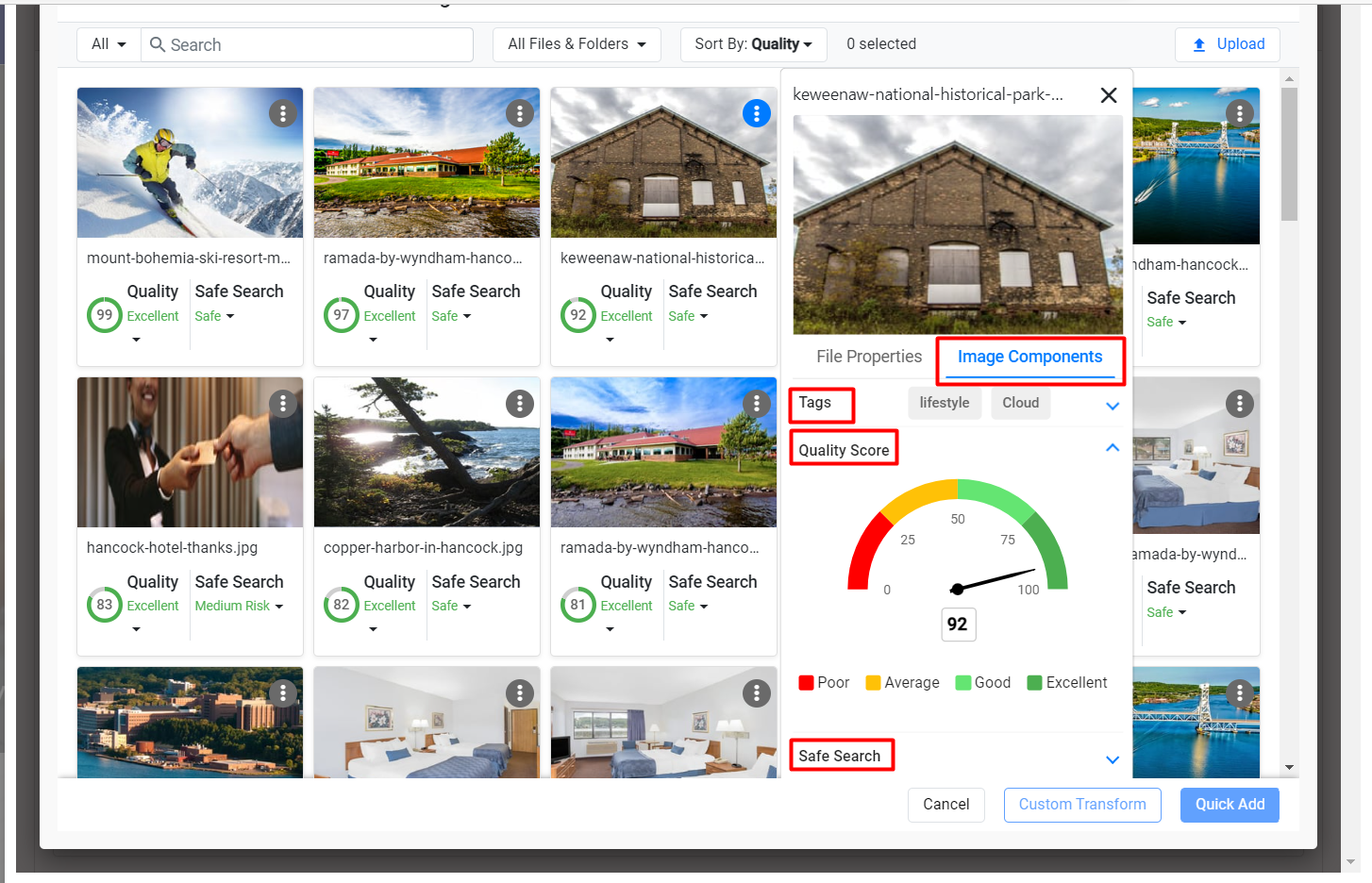The image size is (1372, 883).
Task: Collapse the Quality Score section
Action: click(x=1113, y=448)
